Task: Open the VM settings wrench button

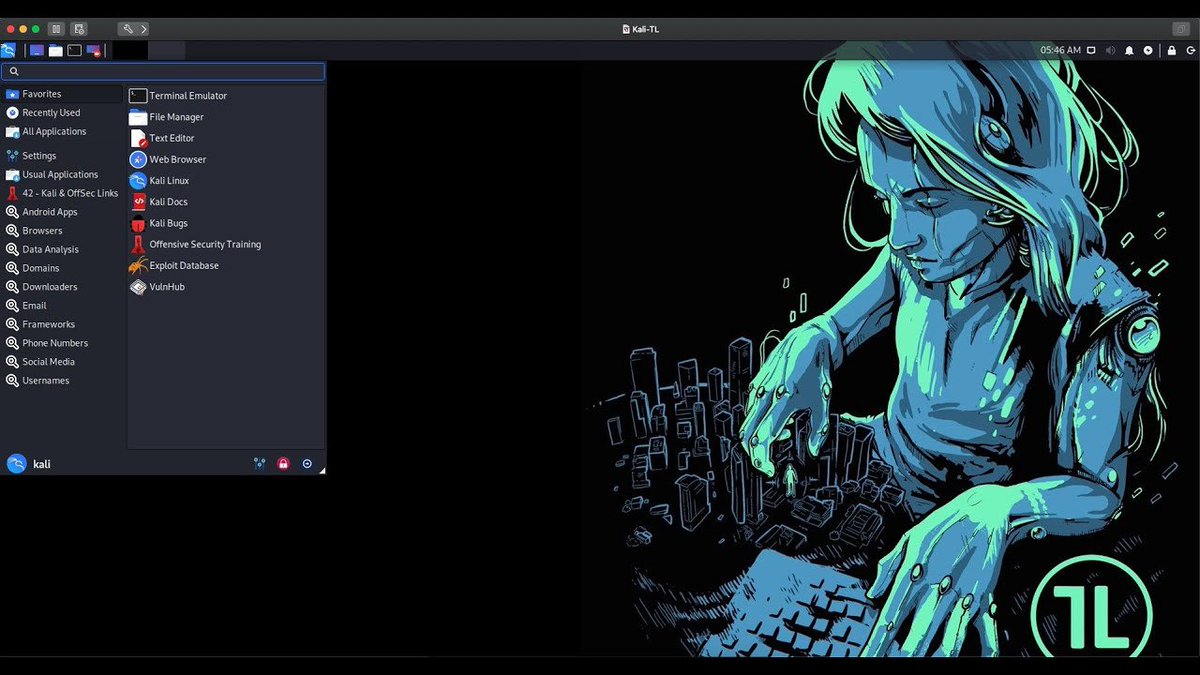Action: [127, 29]
